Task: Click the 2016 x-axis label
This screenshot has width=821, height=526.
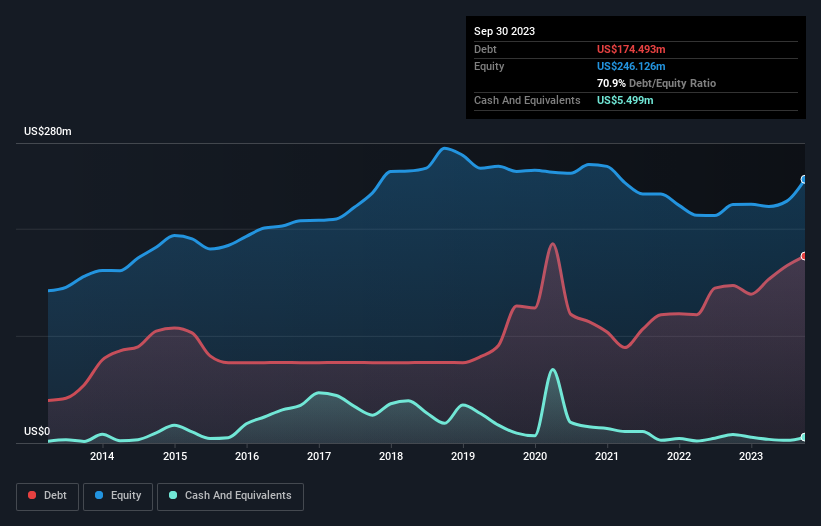Action: click(x=247, y=456)
